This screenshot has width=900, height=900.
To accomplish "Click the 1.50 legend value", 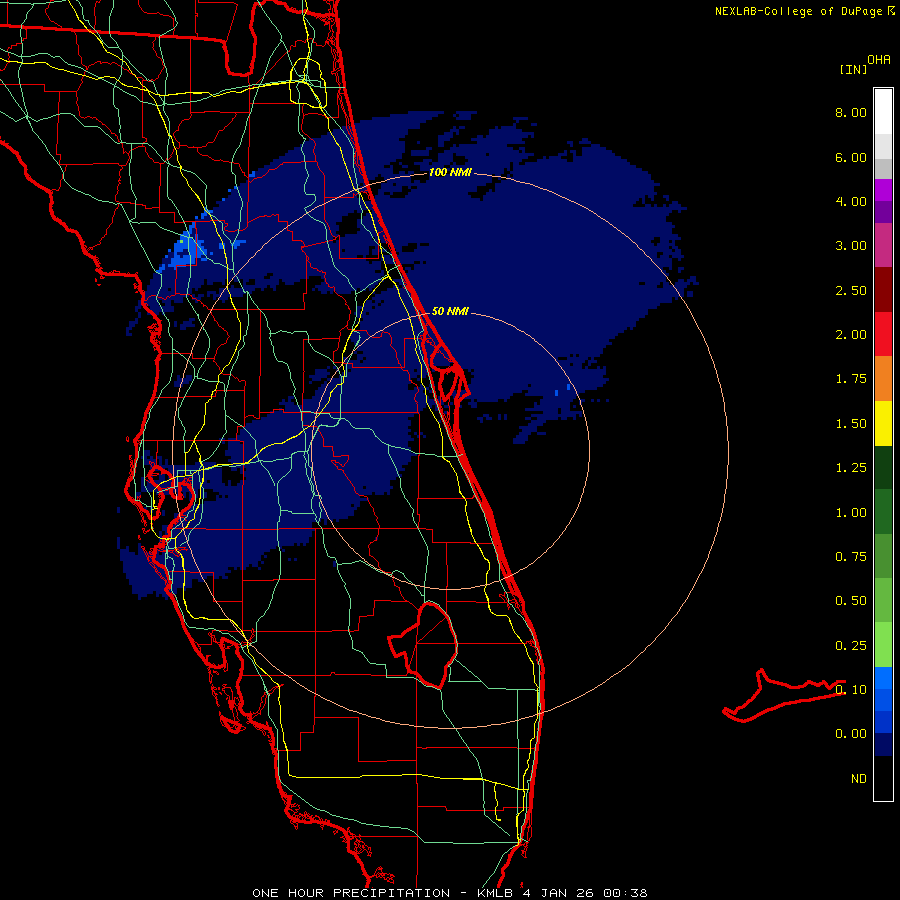I will click(851, 424).
